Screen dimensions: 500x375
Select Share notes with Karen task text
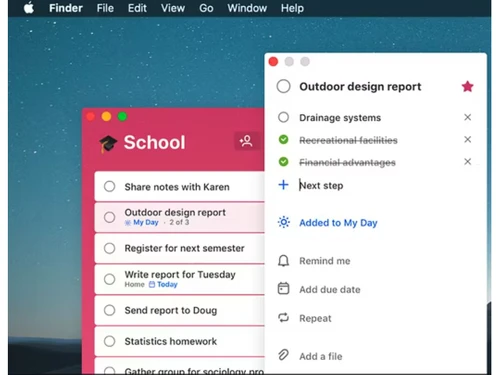177,187
